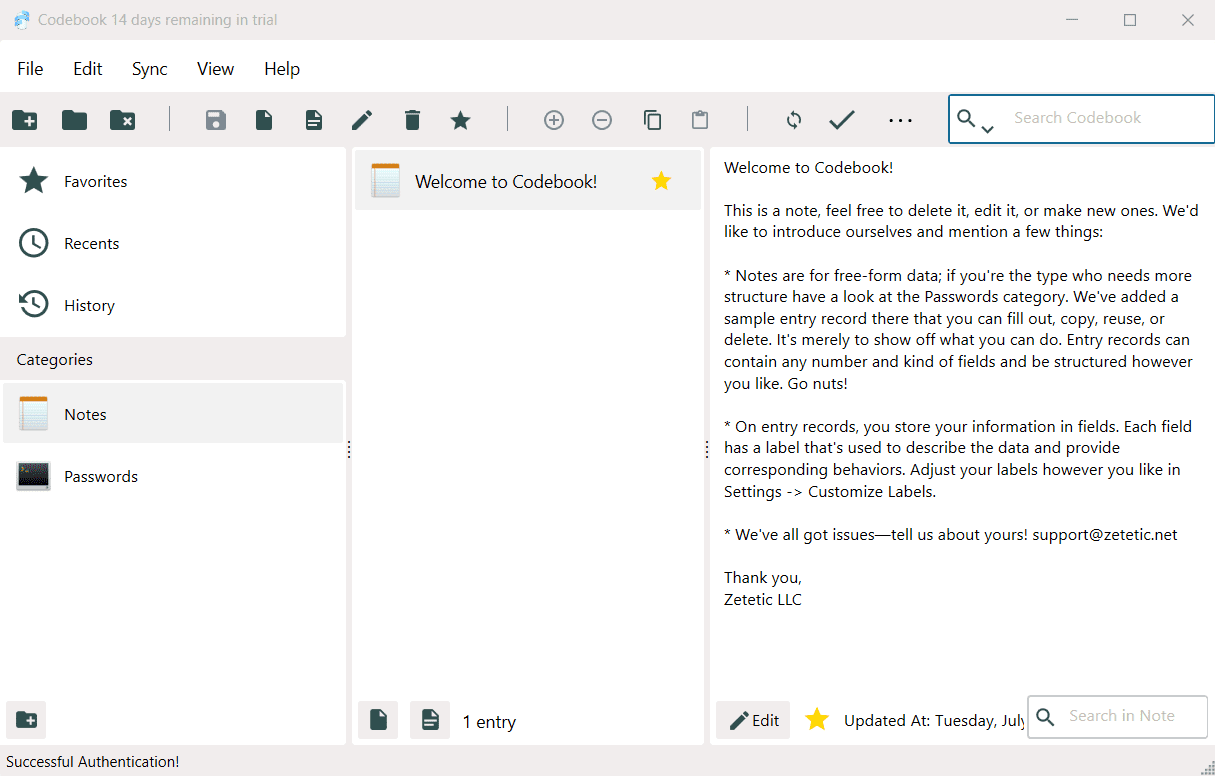Click the splitter handle between entry list and note

pyautogui.click(x=707, y=450)
